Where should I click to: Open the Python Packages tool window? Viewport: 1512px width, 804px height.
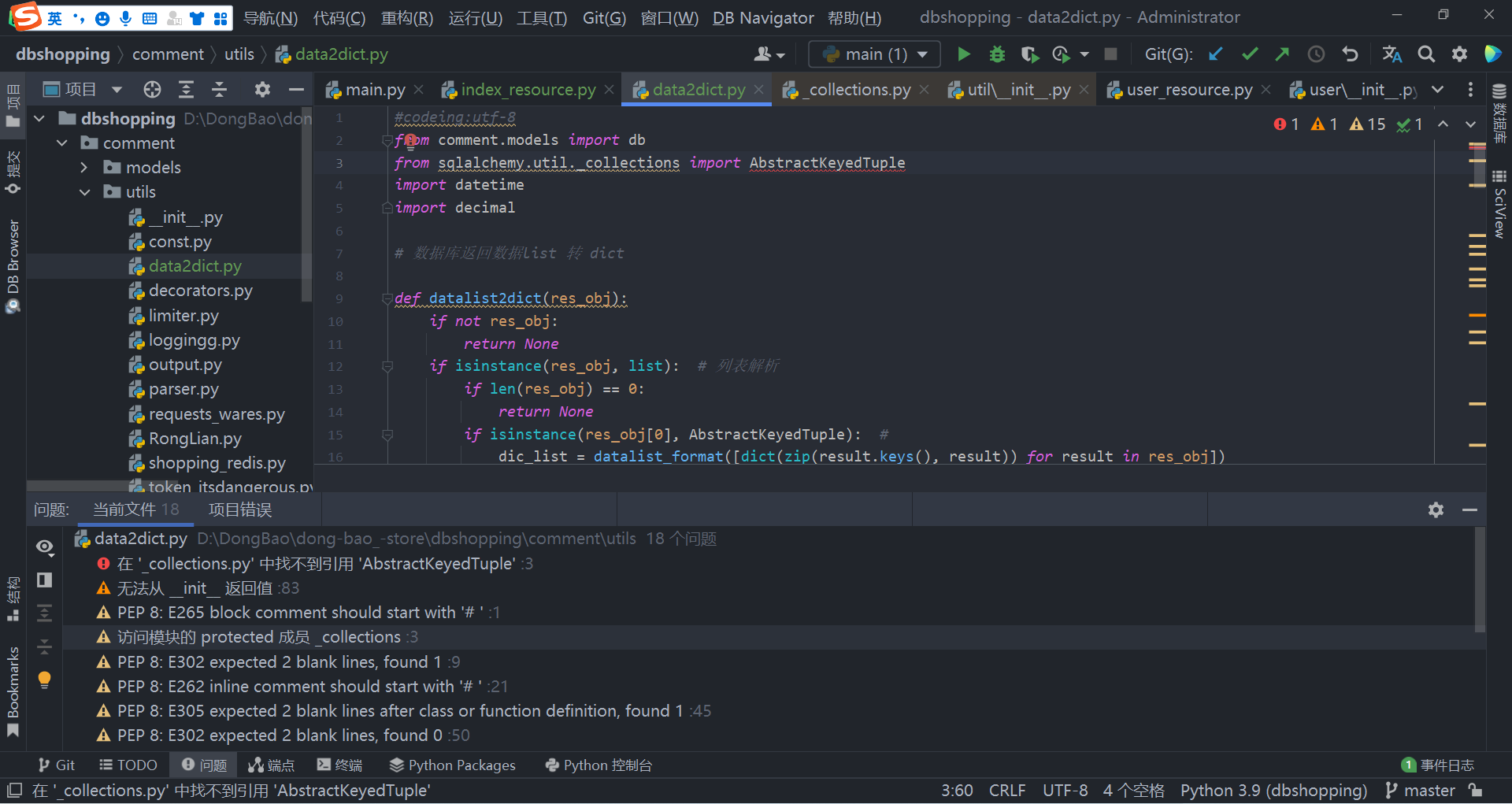(x=453, y=765)
